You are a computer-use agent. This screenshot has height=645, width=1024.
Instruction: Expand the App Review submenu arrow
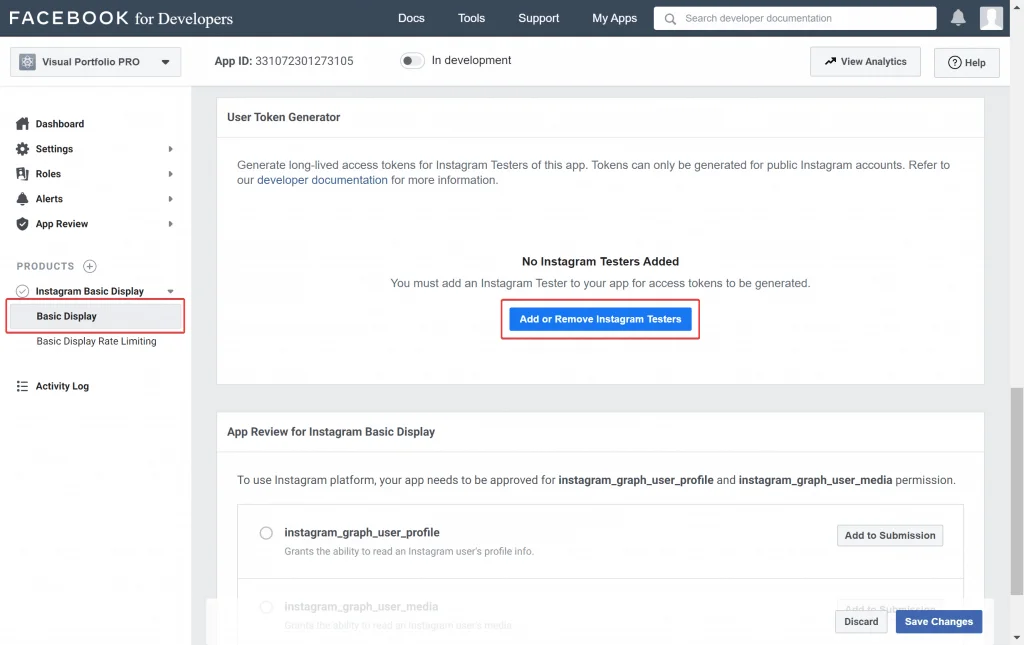click(170, 224)
